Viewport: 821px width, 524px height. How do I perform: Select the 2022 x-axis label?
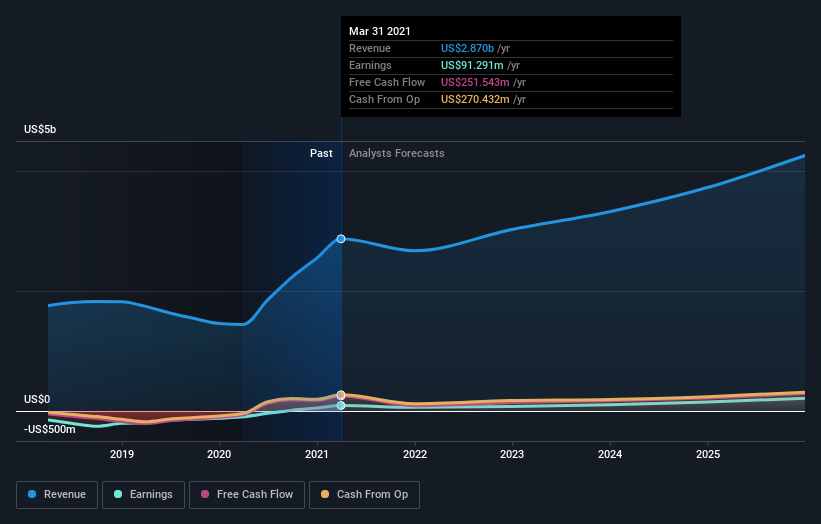click(415, 454)
